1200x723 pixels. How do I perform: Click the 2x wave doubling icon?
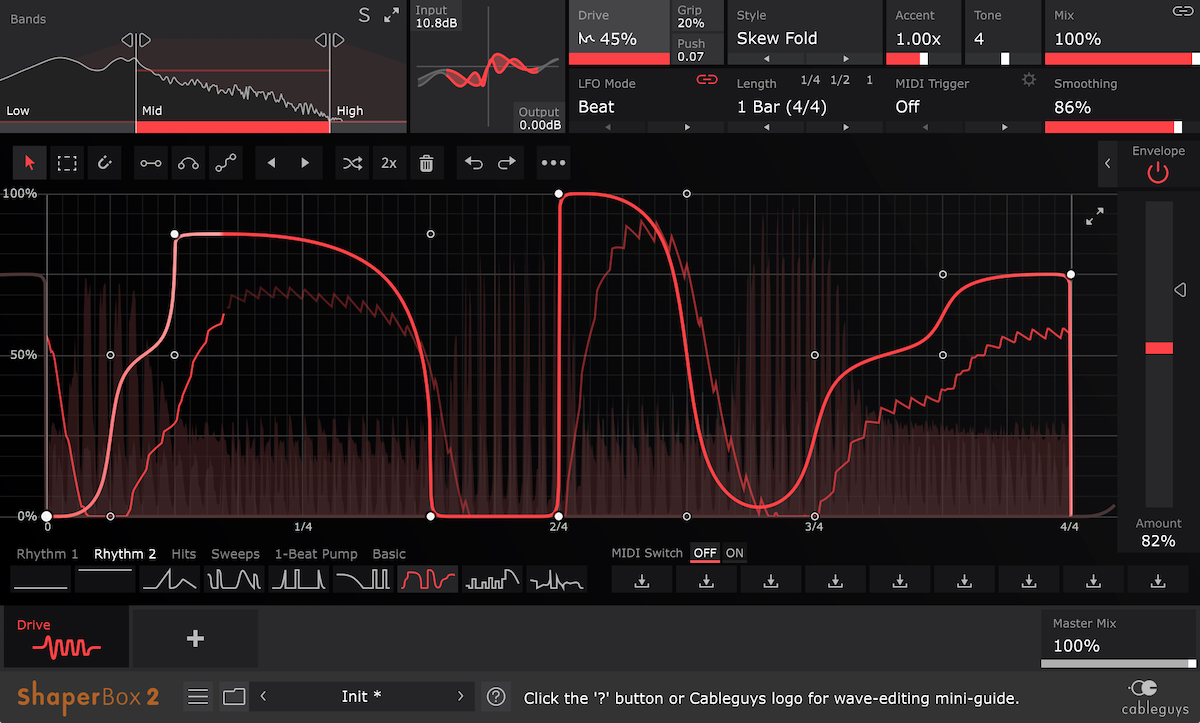[389, 162]
